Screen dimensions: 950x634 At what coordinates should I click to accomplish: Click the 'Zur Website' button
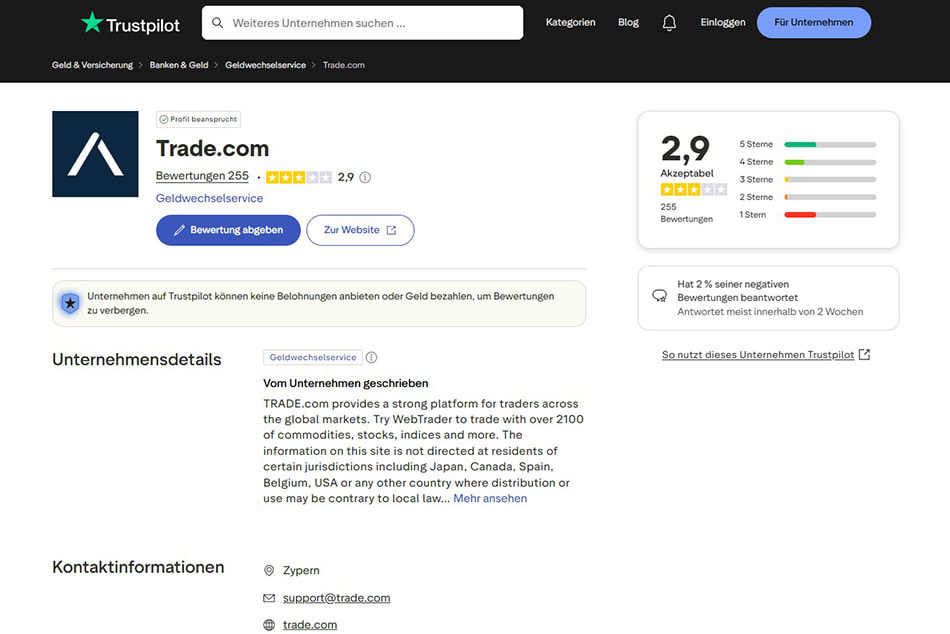coord(360,230)
